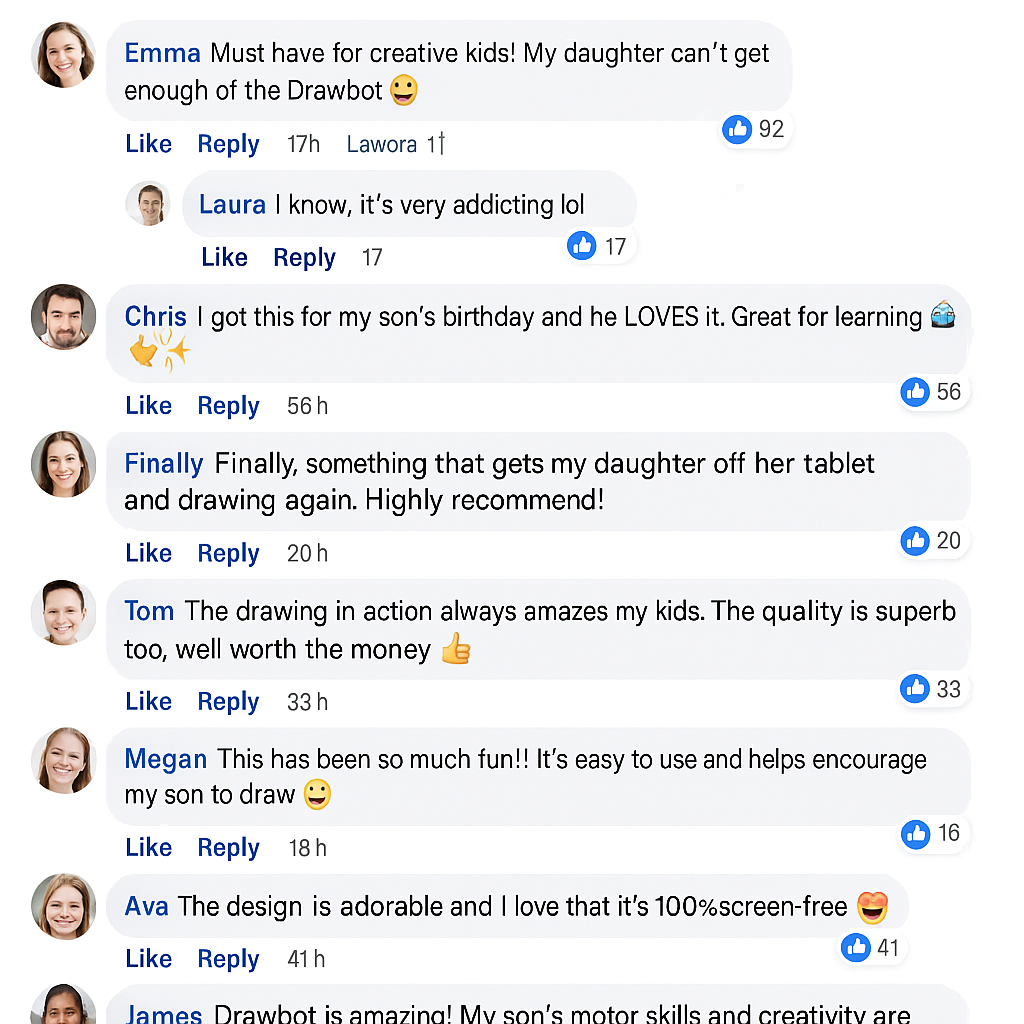Click the like reaction icon with 17 count
The image size is (1024, 1024).
point(582,245)
